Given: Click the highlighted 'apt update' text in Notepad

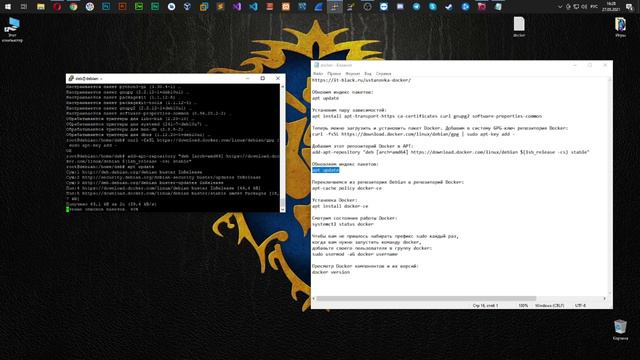Looking at the screenshot, I should point(326,170).
